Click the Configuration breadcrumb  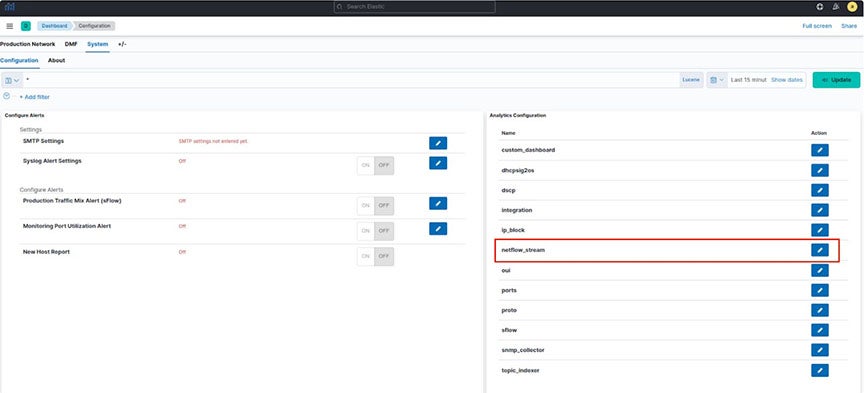coord(94,26)
